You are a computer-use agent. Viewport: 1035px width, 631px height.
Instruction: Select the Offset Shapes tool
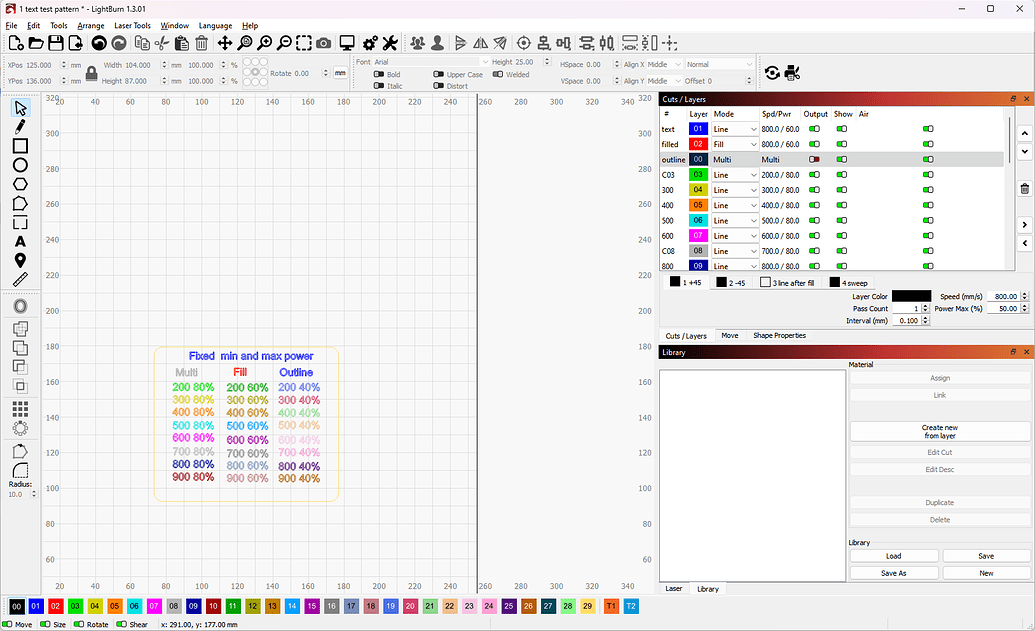click(x=20, y=306)
